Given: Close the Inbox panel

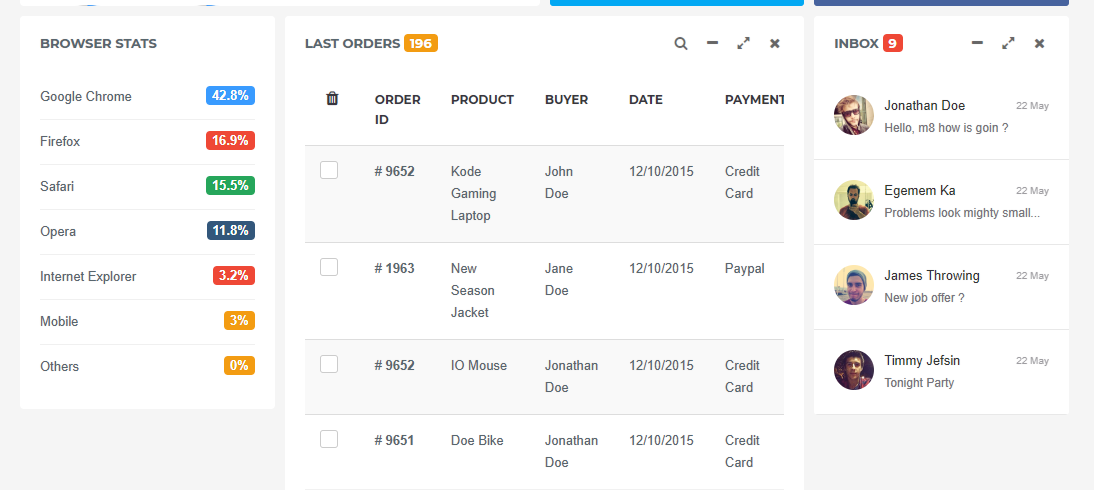Looking at the screenshot, I should coord(1039,44).
